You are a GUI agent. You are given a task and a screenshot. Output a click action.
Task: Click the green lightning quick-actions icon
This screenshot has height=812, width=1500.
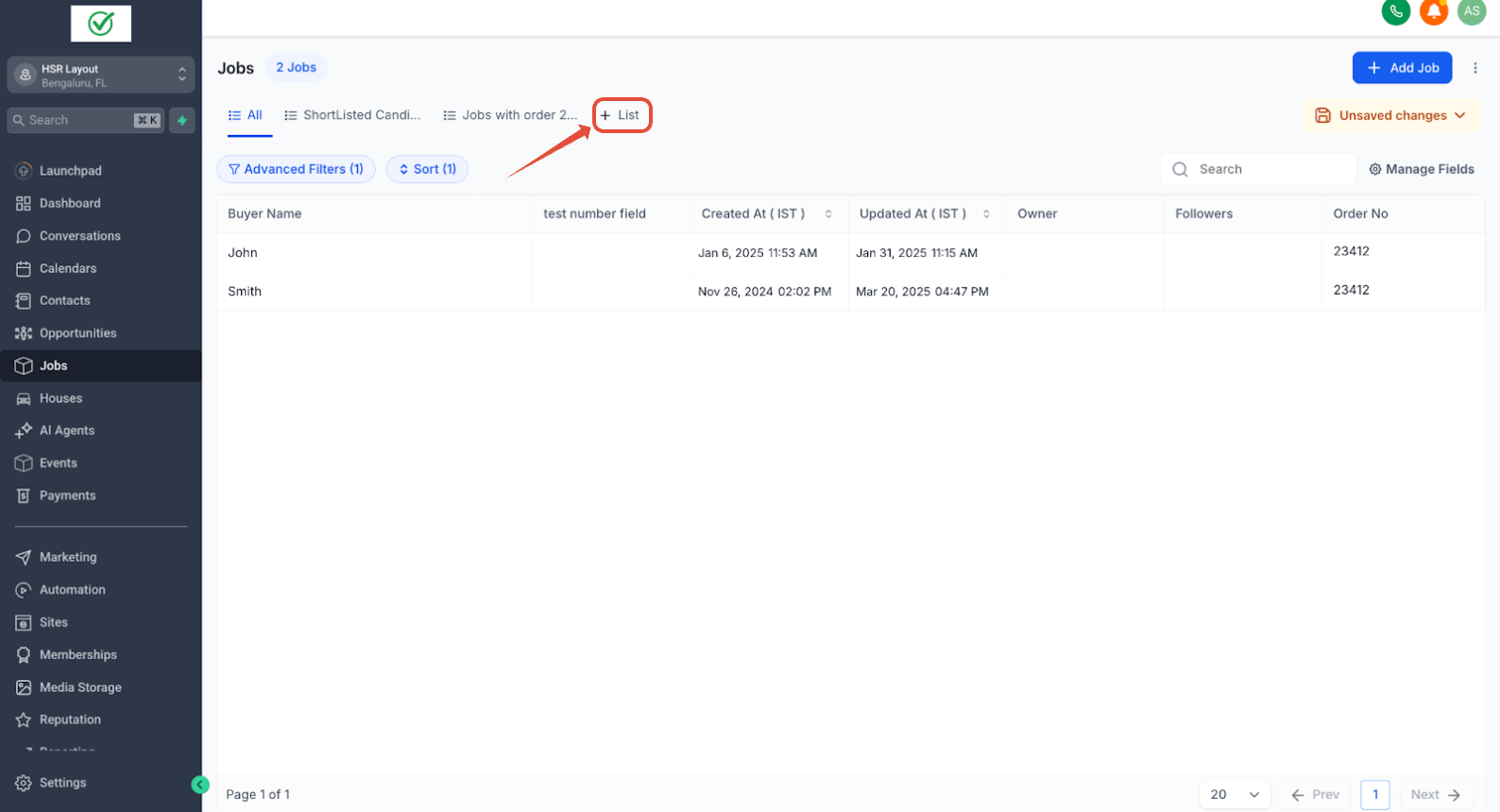(182, 120)
